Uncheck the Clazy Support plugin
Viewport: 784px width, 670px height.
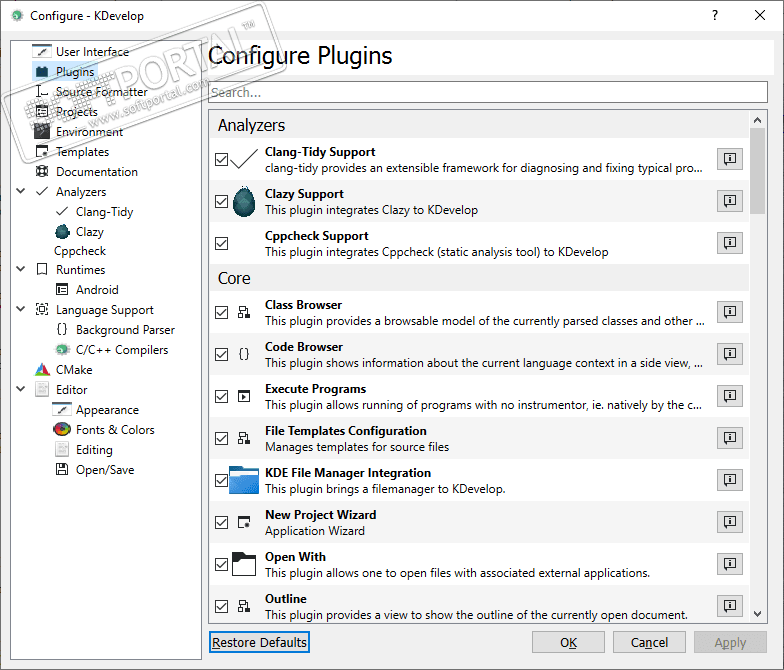click(x=222, y=202)
